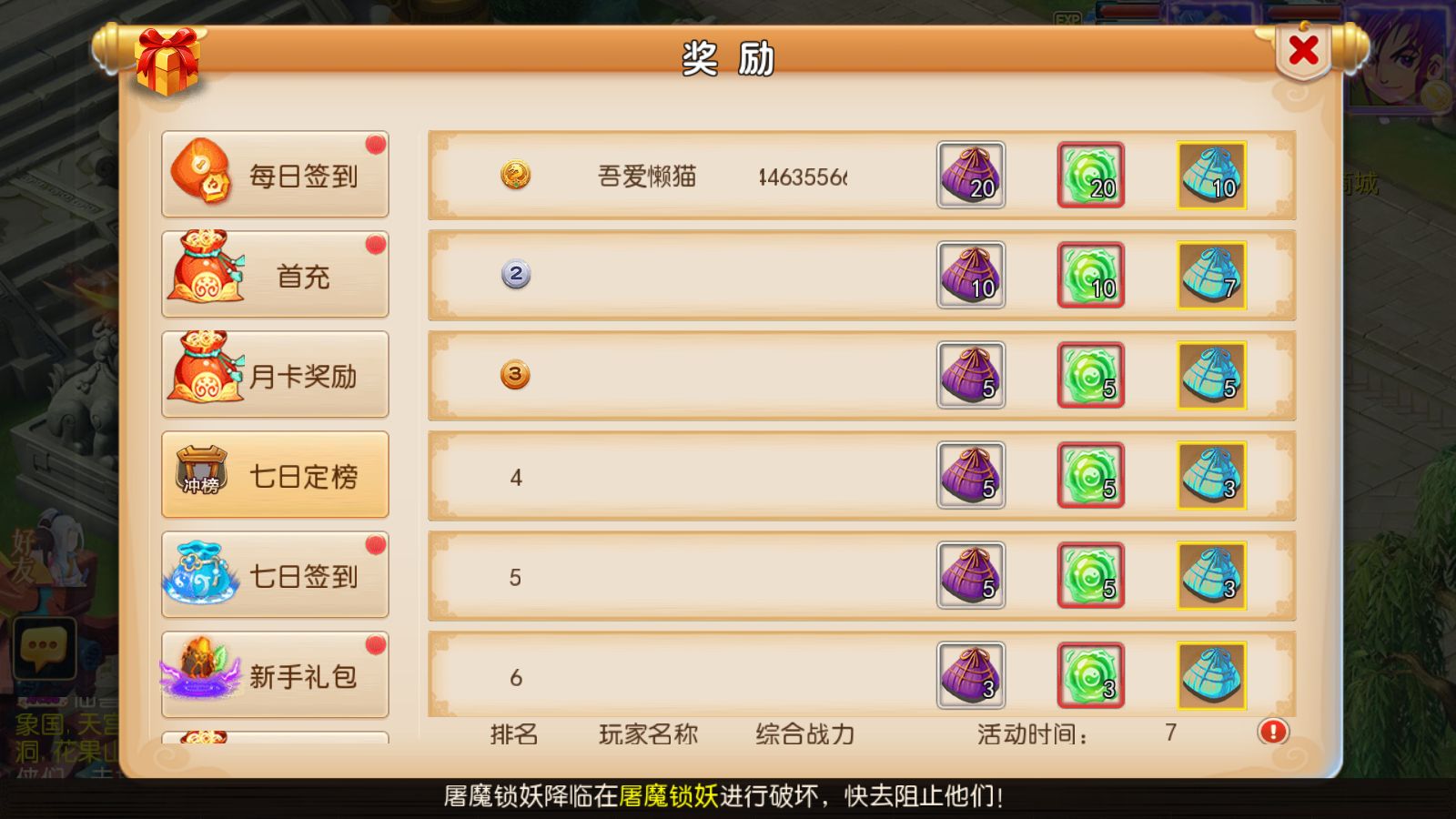This screenshot has height=819, width=1456.
Task: Open the 月卡奖励 monthly card tab
Action: click(275, 375)
